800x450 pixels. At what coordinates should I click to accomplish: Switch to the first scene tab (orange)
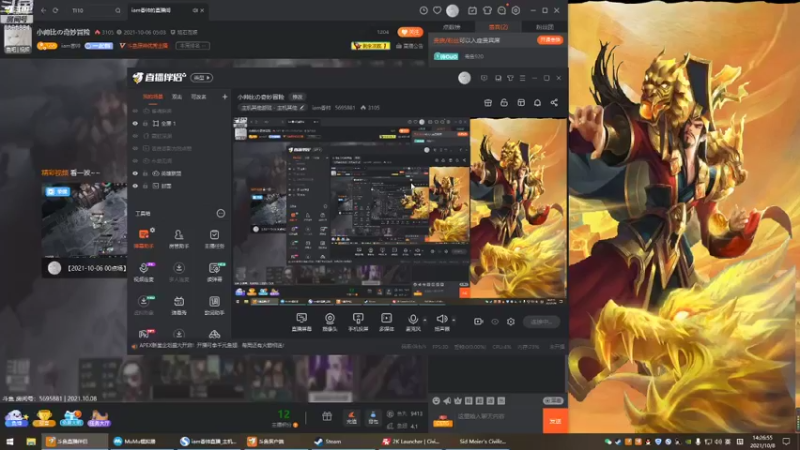click(x=153, y=96)
